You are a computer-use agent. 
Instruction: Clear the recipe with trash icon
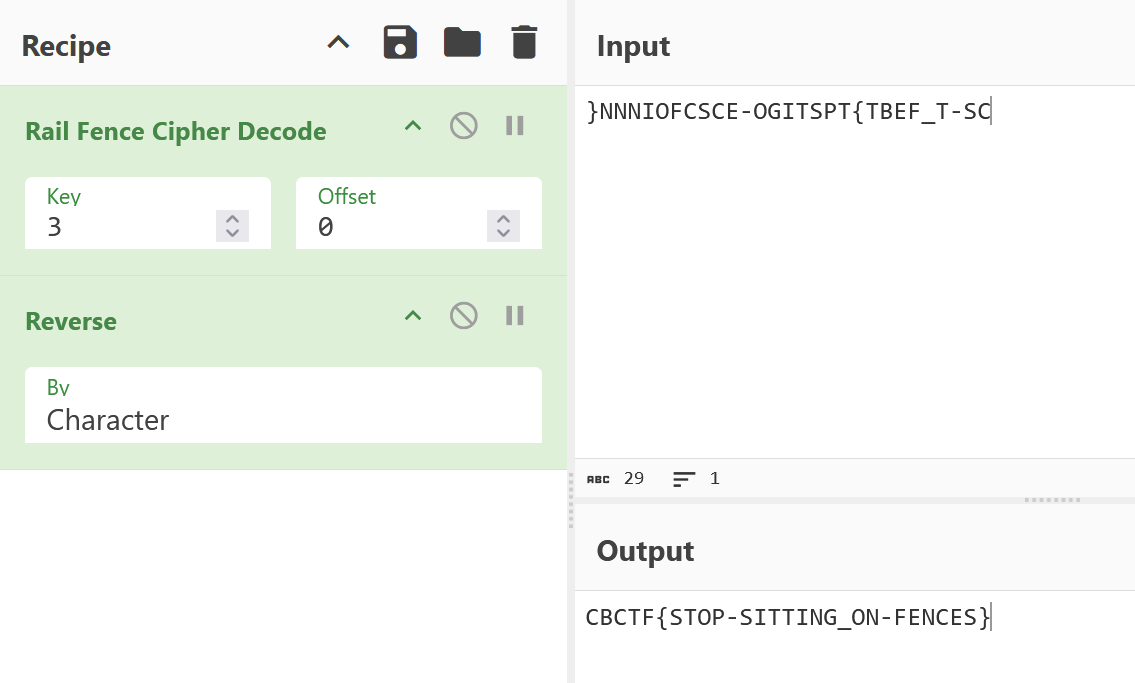point(524,42)
